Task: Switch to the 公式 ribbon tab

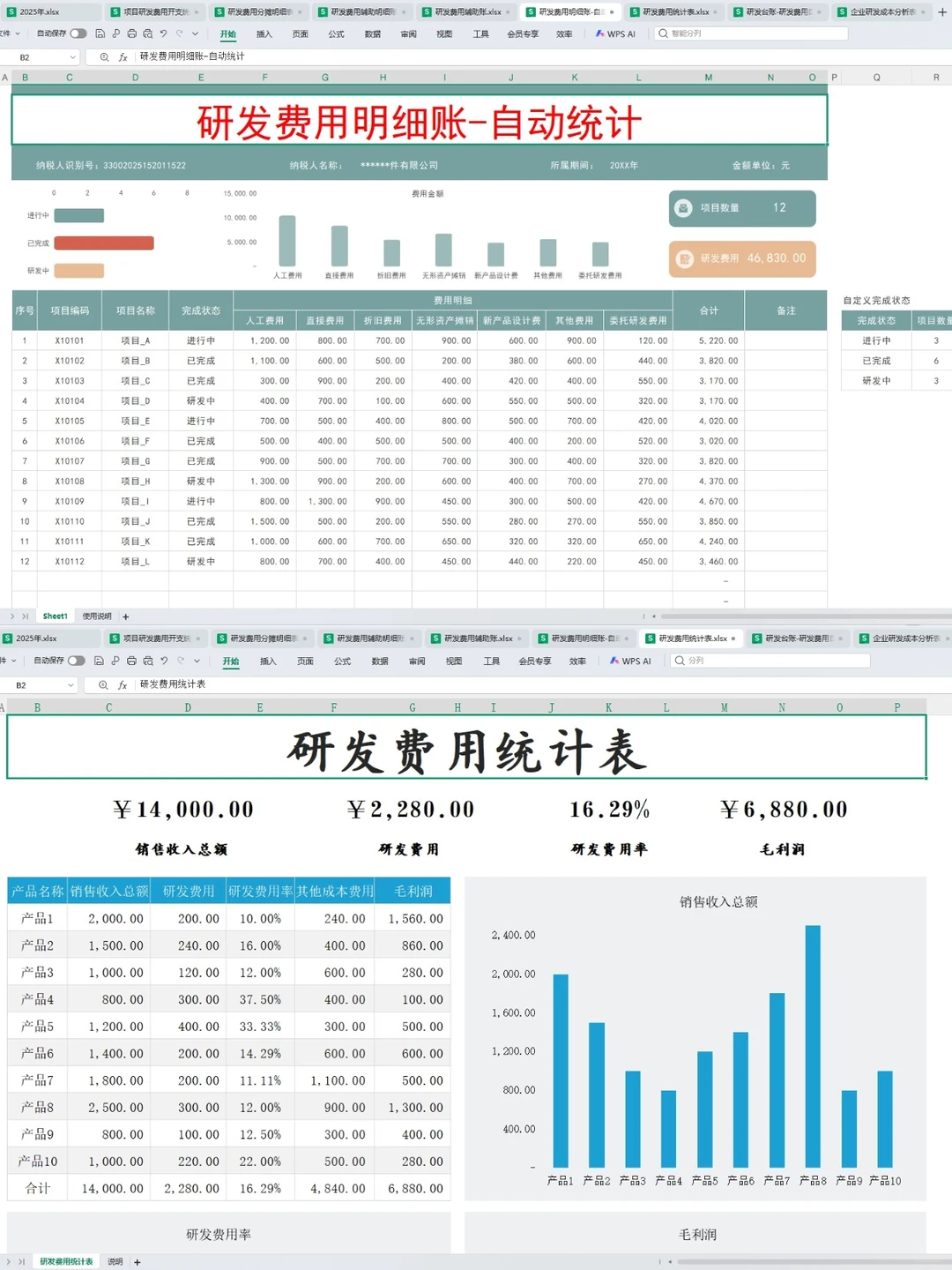Action: point(336,34)
